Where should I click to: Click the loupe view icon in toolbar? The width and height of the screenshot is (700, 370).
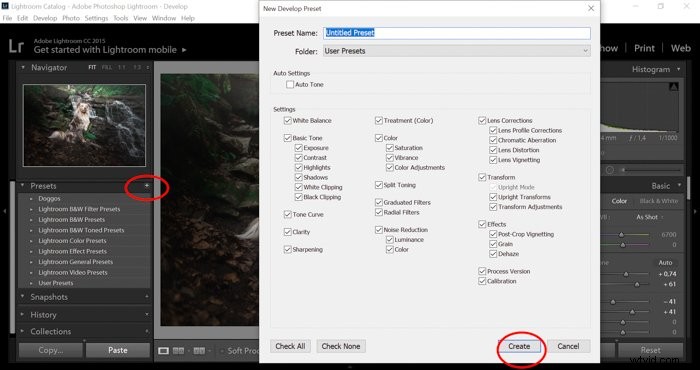click(x=163, y=351)
